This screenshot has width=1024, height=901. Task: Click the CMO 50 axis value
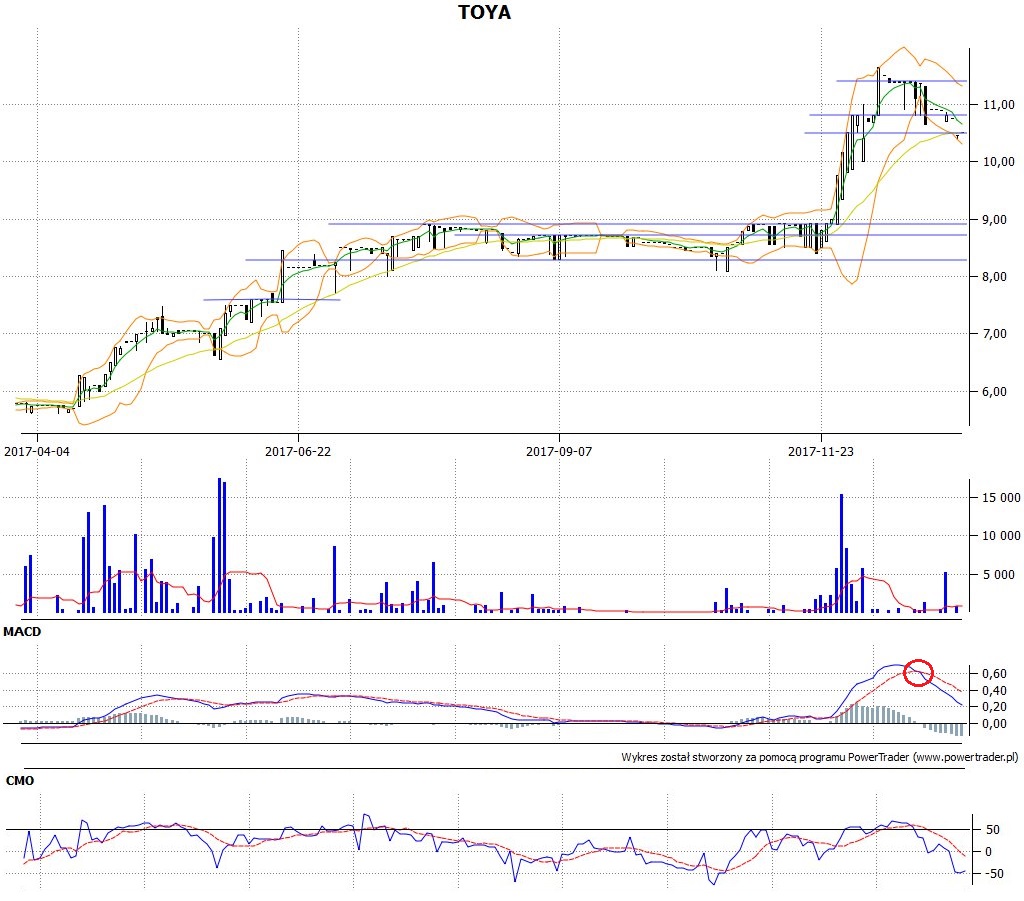point(993,830)
